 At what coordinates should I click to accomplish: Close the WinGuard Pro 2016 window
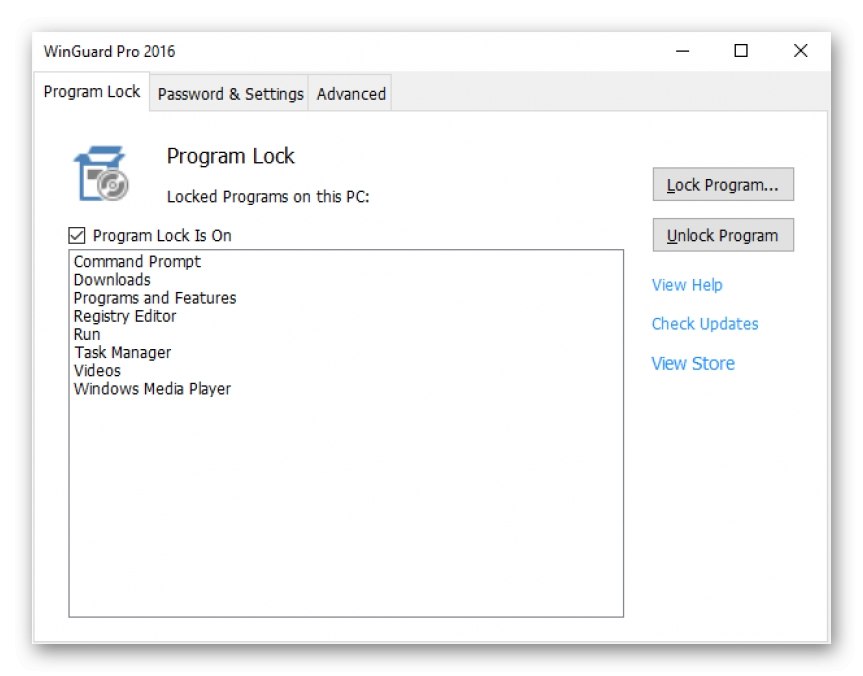(x=800, y=51)
